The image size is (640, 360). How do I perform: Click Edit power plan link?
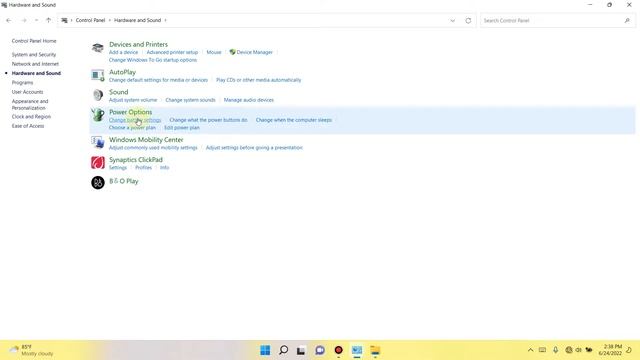[182, 128]
